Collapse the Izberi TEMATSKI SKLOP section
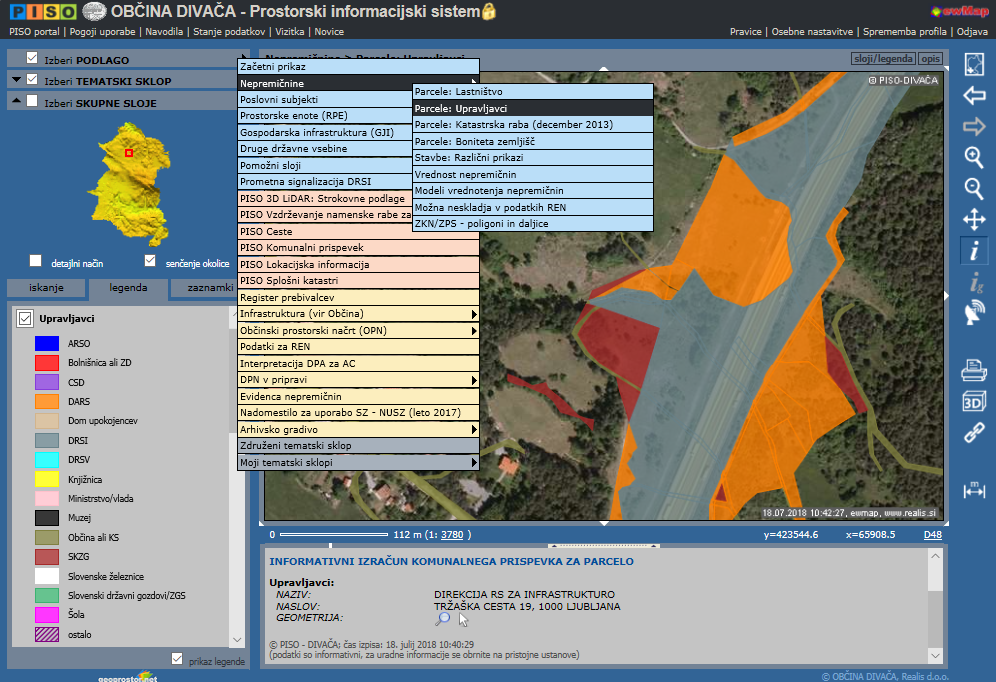The width and height of the screenshot is (996, 682). click(17, 80)
